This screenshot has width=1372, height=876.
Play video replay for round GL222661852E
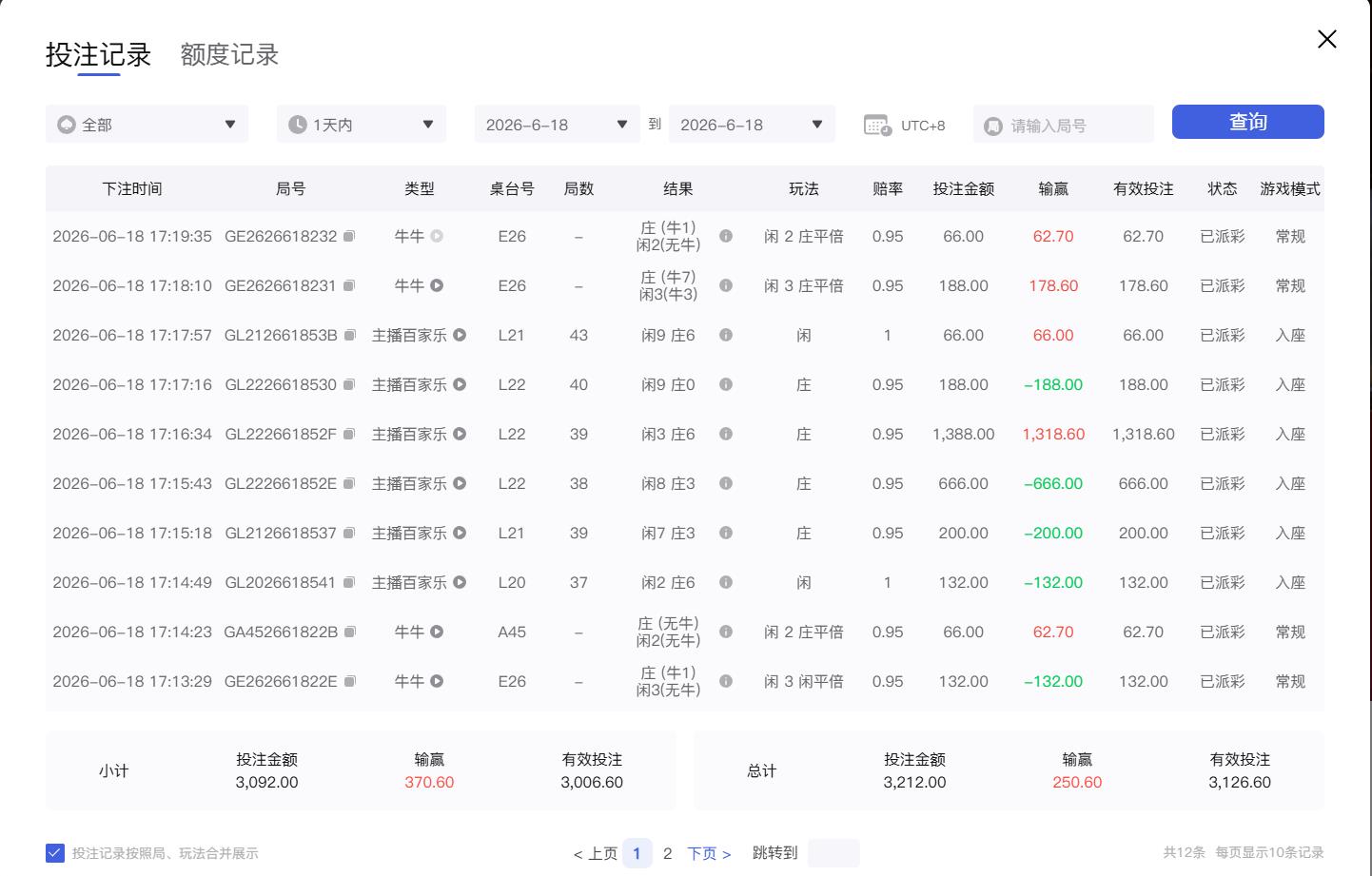(460, 483)
